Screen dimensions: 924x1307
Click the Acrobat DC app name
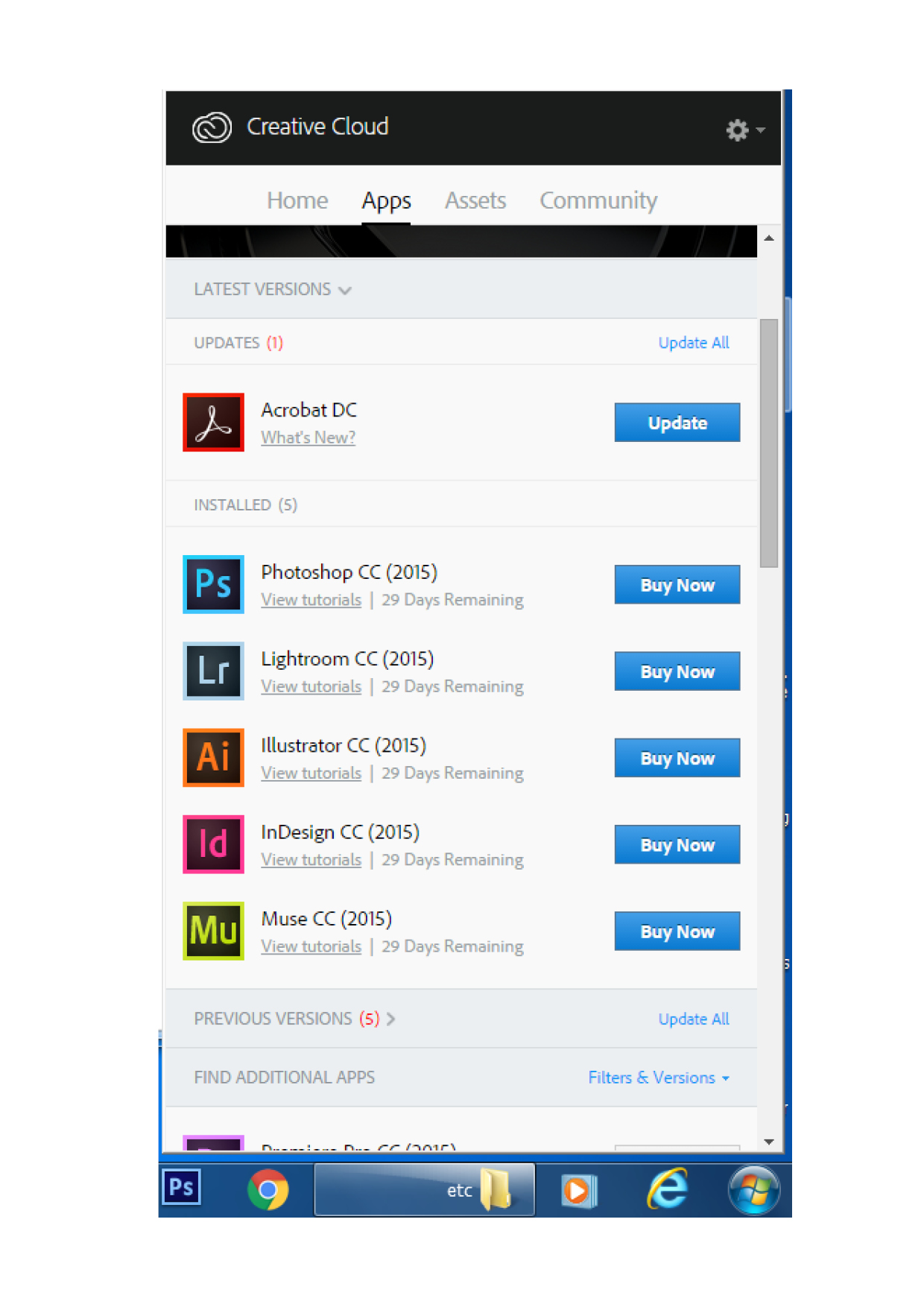click(x=308, y=410)
